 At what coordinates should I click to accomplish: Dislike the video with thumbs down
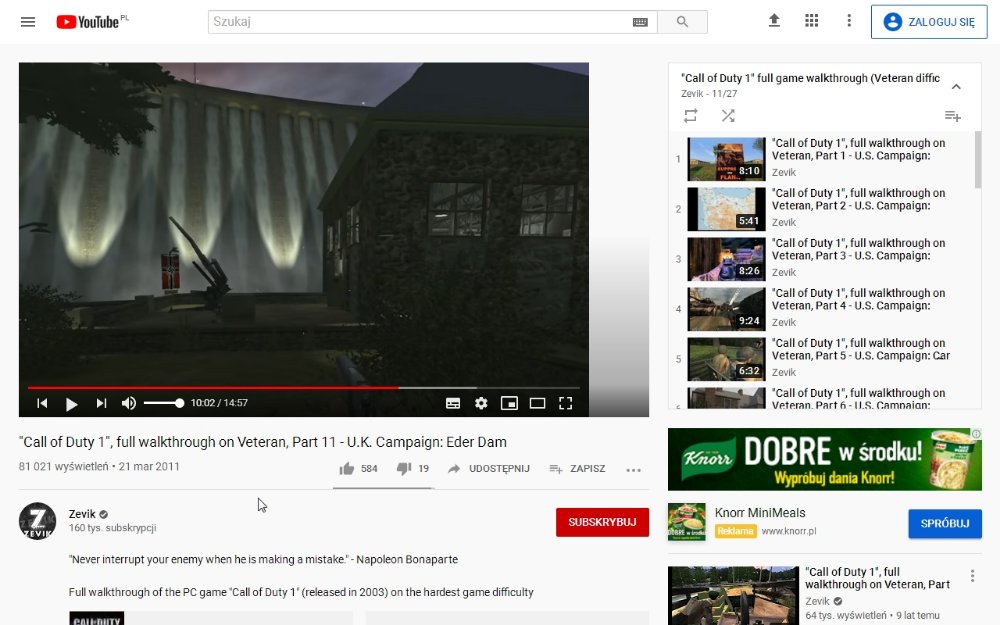tap(404, 469)
